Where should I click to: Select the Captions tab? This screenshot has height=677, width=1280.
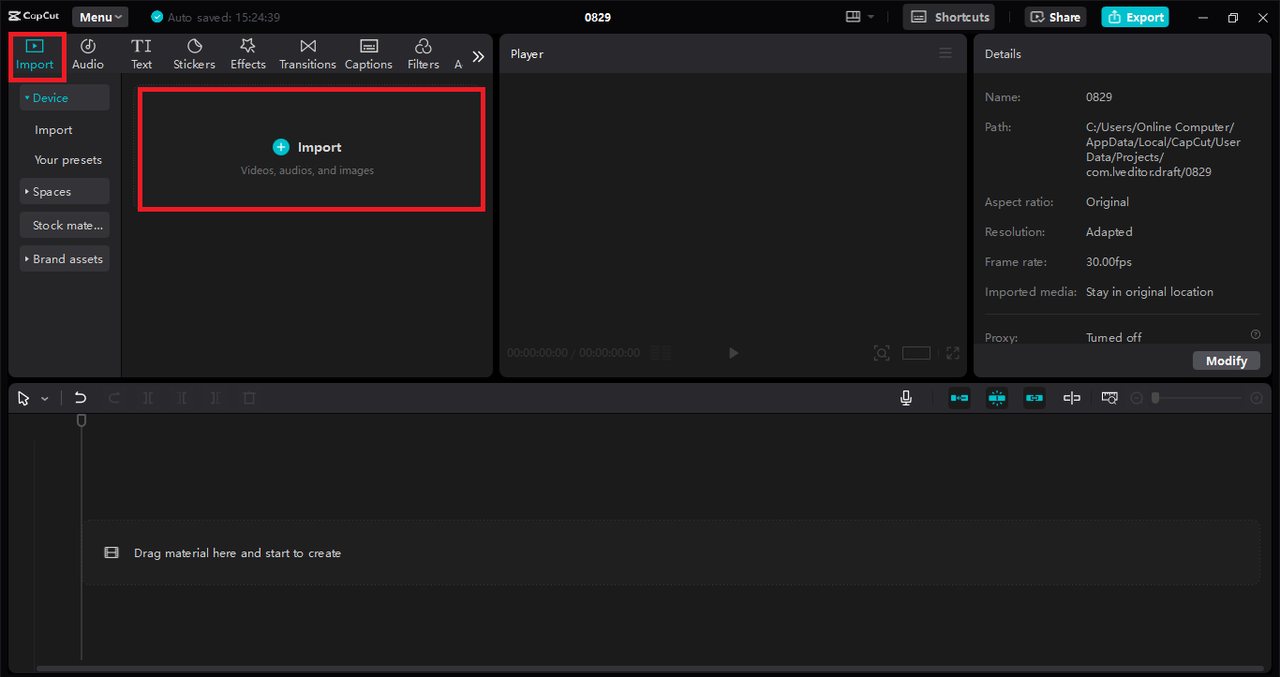tap(369, 55)
